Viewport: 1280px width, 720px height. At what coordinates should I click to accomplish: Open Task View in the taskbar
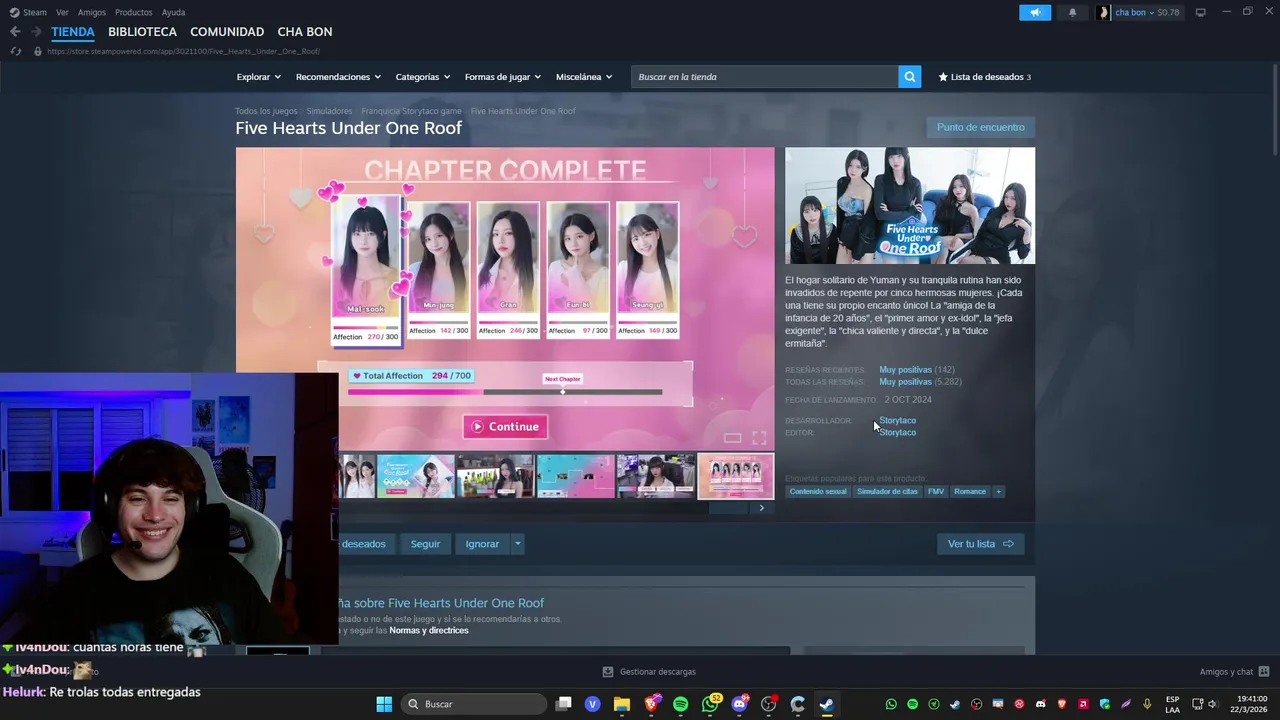point(564,704)
